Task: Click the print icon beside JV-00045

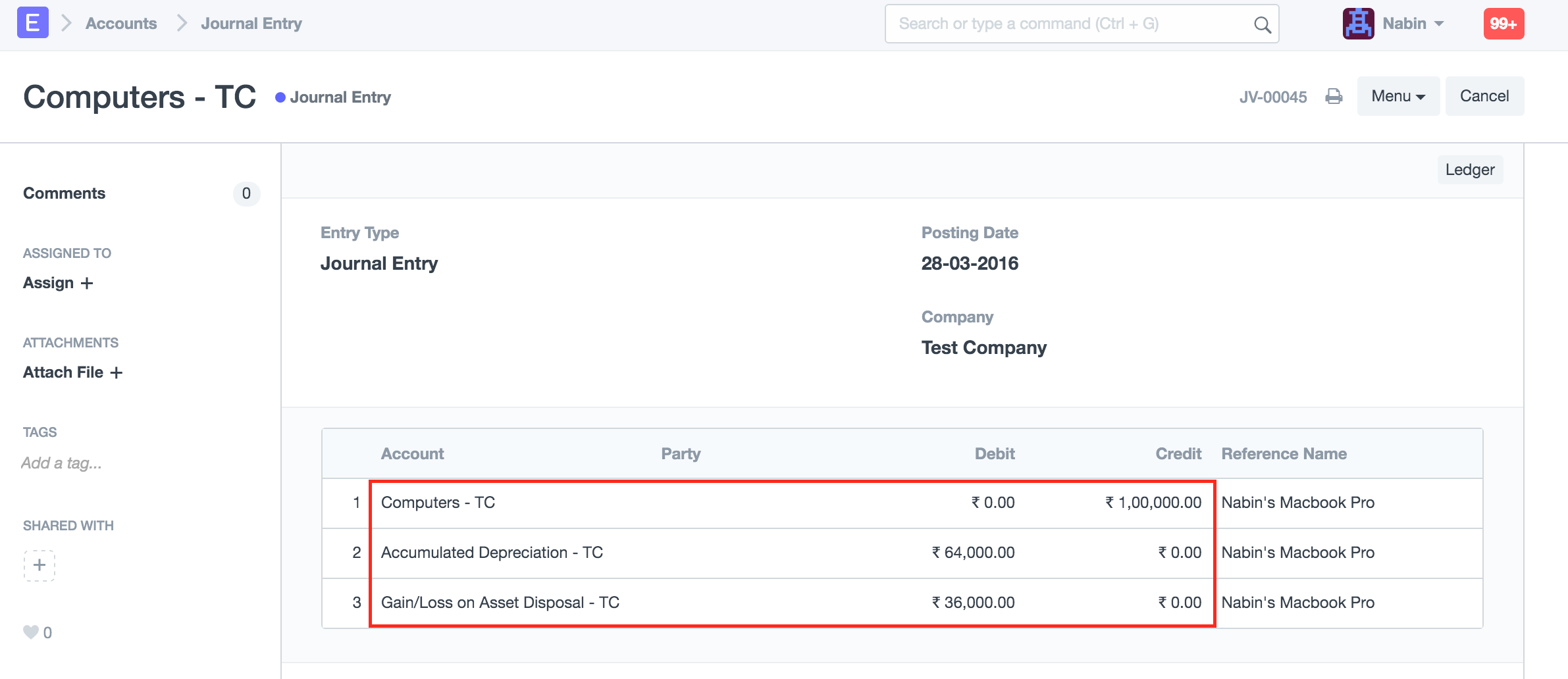Action: pos(1334,97)
